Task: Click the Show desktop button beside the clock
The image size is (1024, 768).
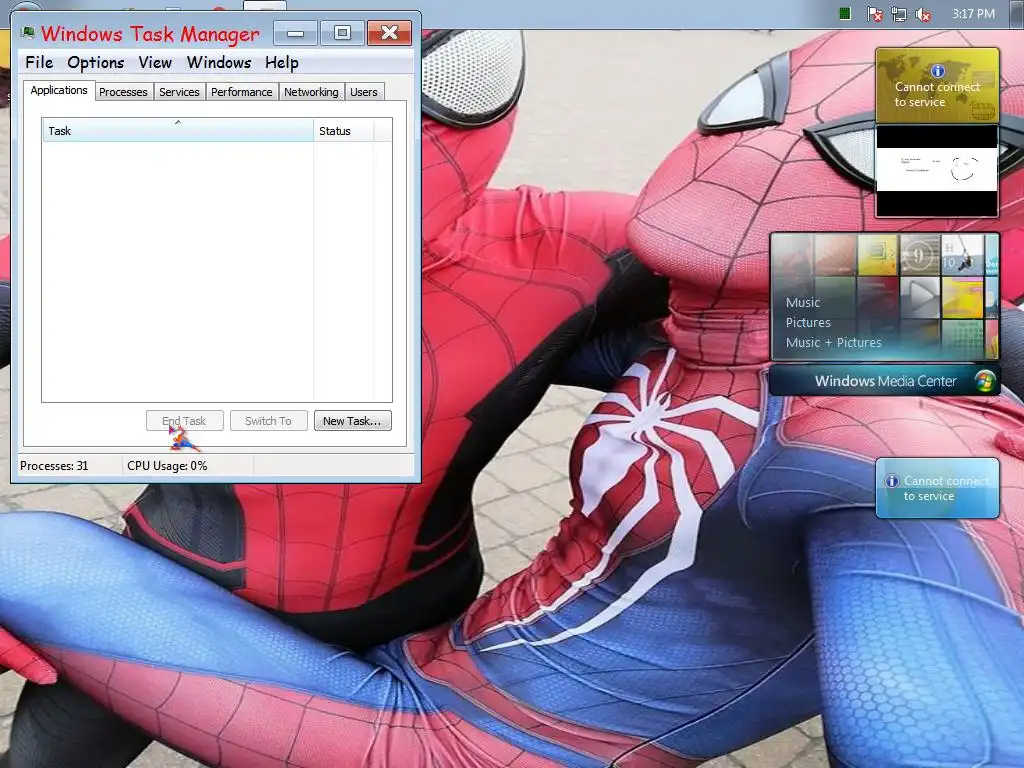Action: (1016, 14)
